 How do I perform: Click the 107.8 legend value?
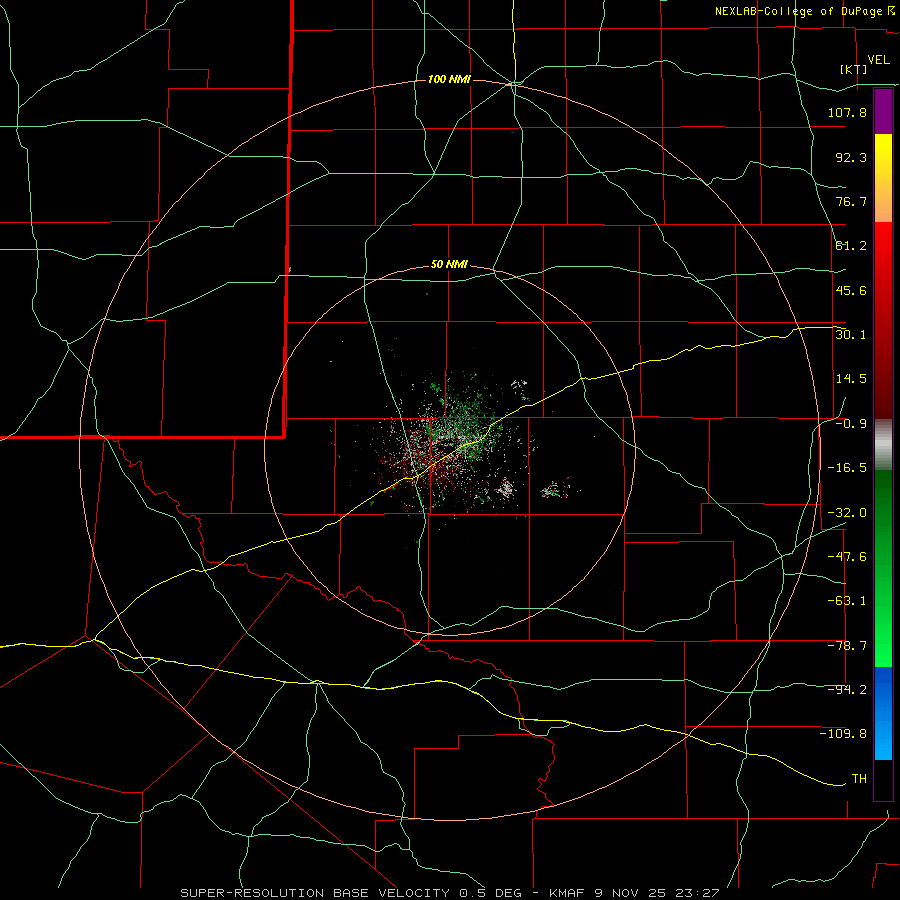[x=847, y=112]
